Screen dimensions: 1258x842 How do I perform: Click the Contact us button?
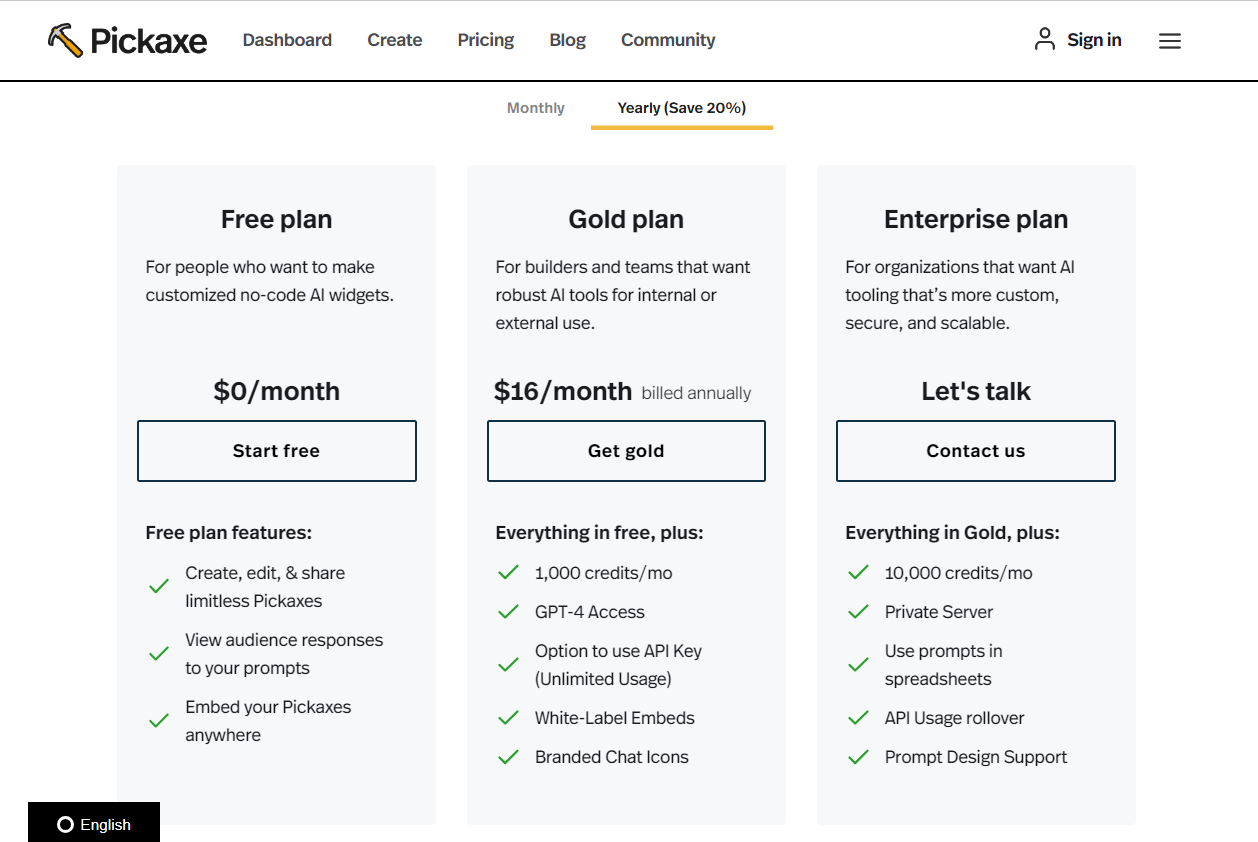(976, 451)
